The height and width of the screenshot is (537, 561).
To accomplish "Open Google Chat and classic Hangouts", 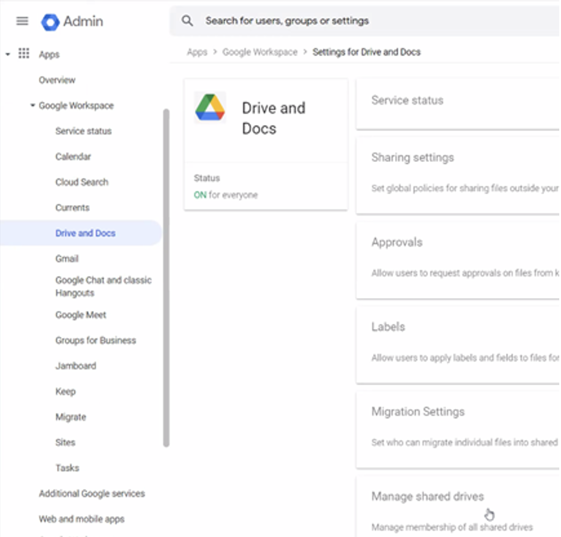I will pos(103,286).
